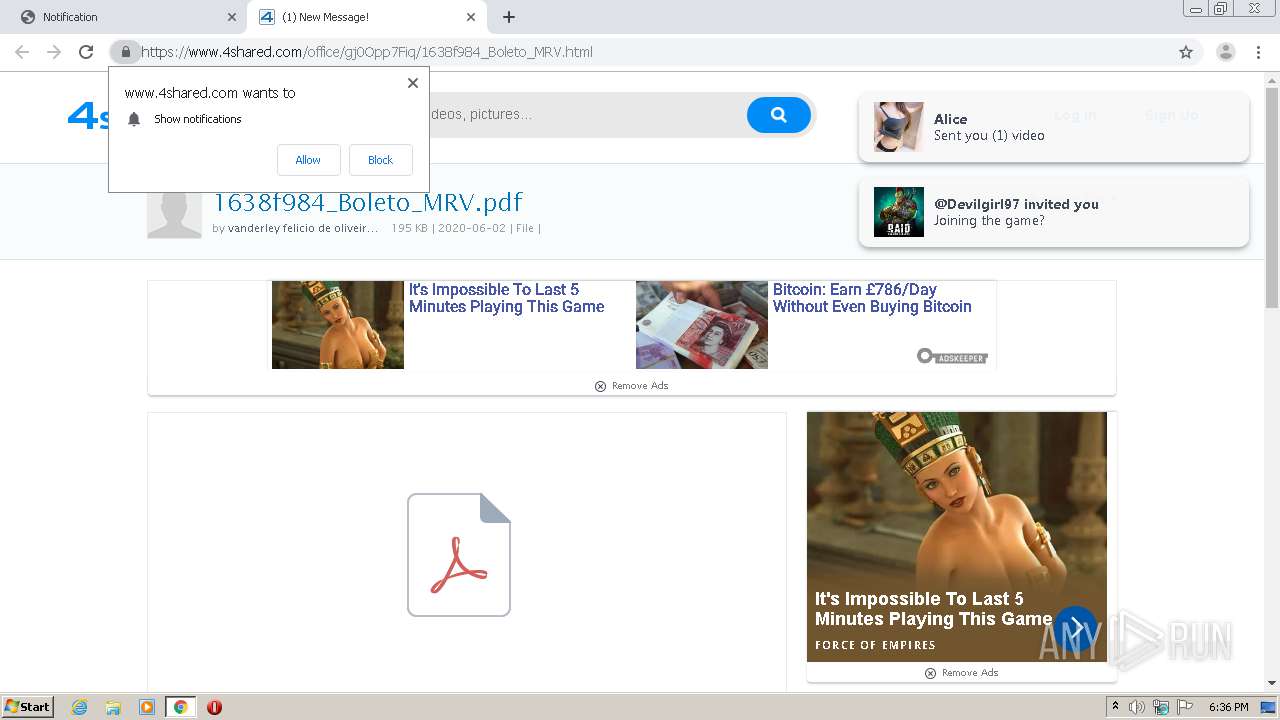Screen dimensions: 1280x720
Task: Click Remove Ads under the sidebar ad
Action: point(962,673)
